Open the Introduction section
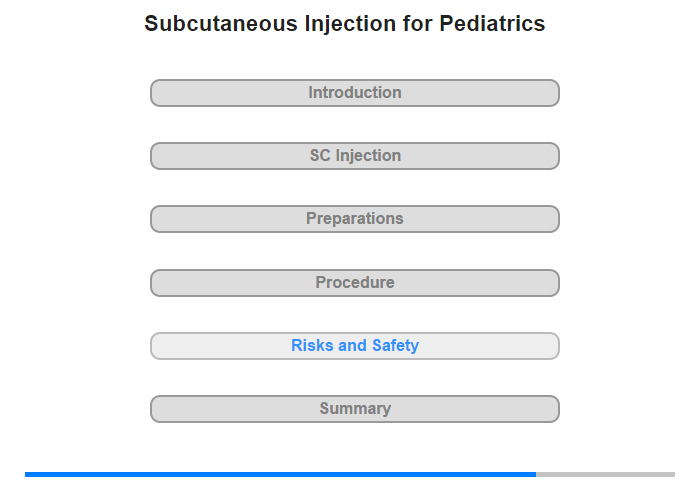 (x=354, y=93)
